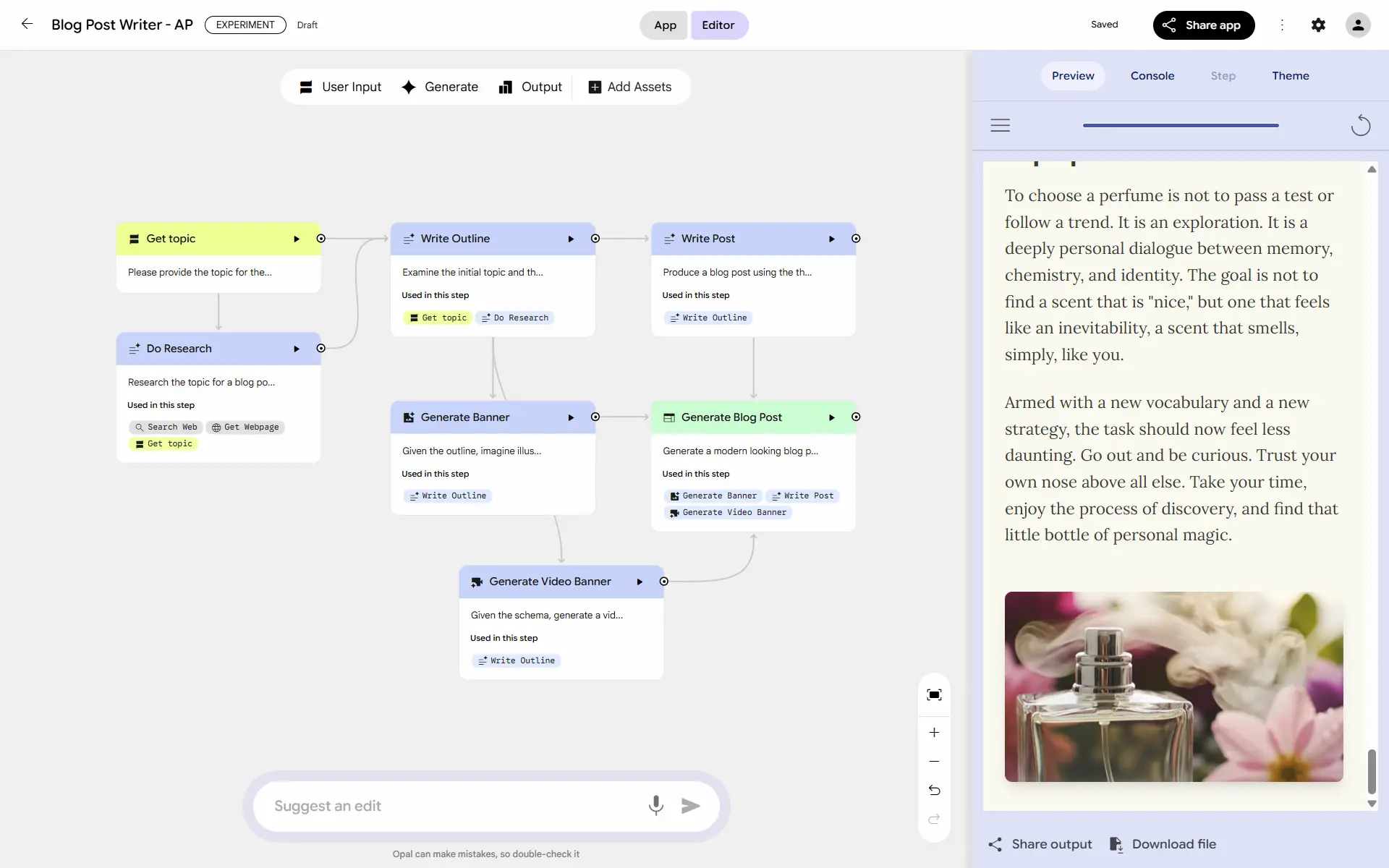The image size is (1389, 868).
Task: Open the preview hamburger menu
Action: [1000, 125]
